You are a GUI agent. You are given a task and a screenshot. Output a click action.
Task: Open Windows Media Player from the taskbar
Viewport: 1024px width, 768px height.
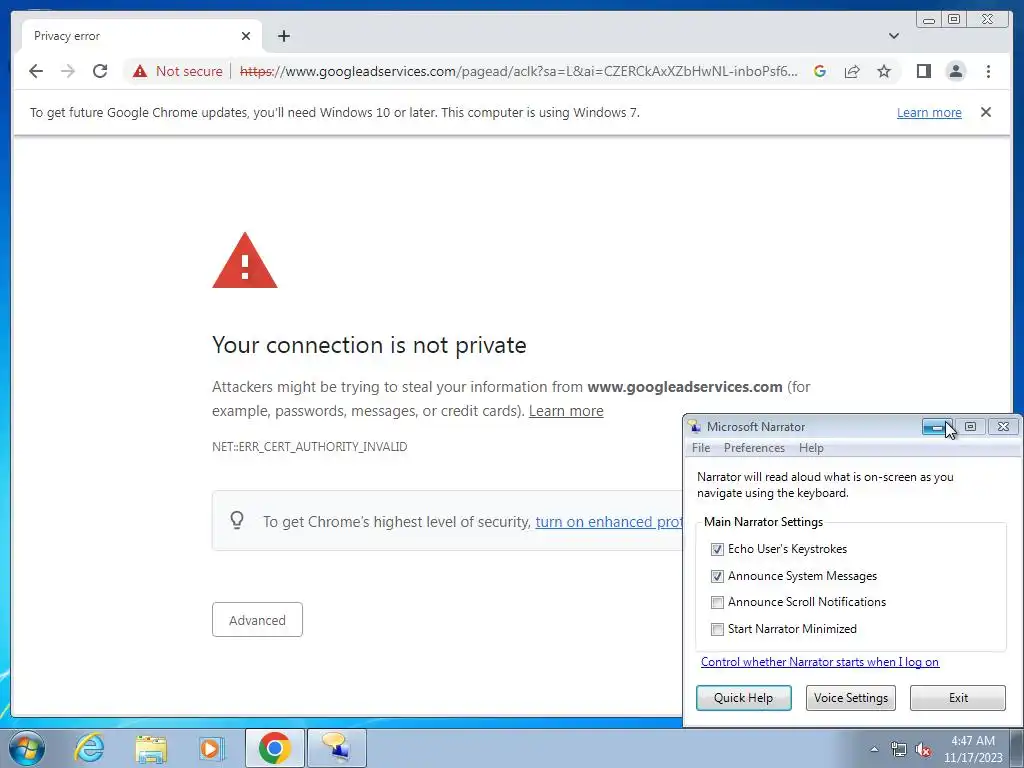212,748
